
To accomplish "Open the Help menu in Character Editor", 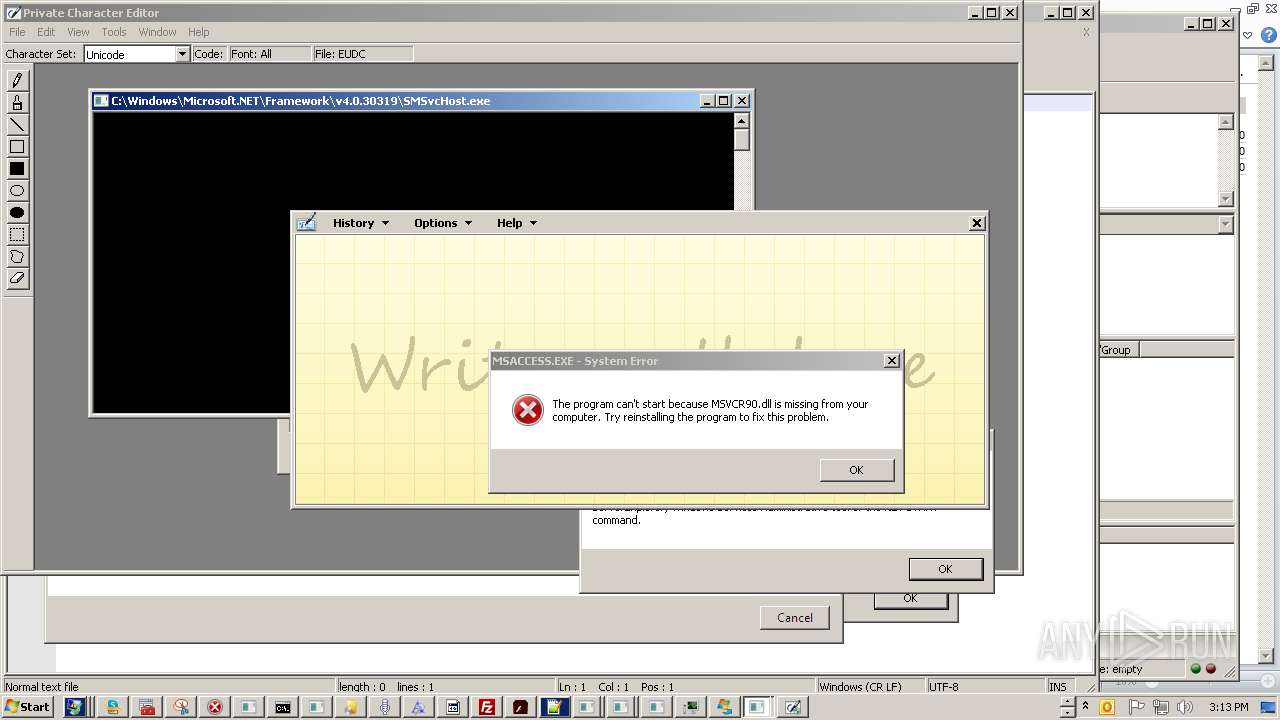I will pyautogui.click(x=199, y=32).
